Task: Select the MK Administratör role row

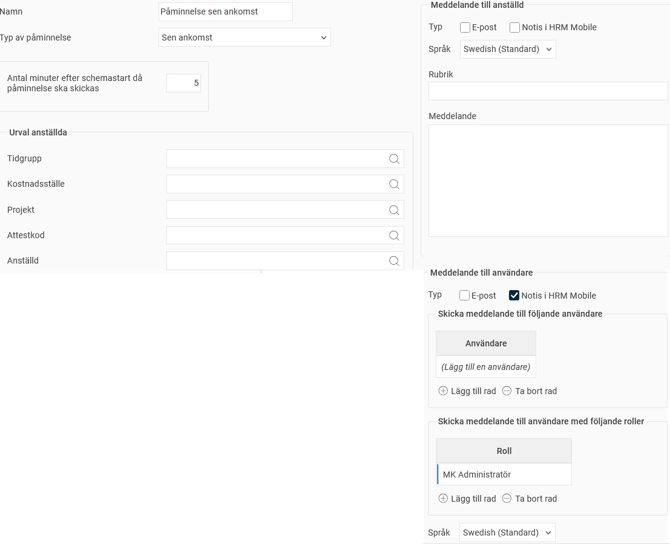Action: tap(504, 475)
